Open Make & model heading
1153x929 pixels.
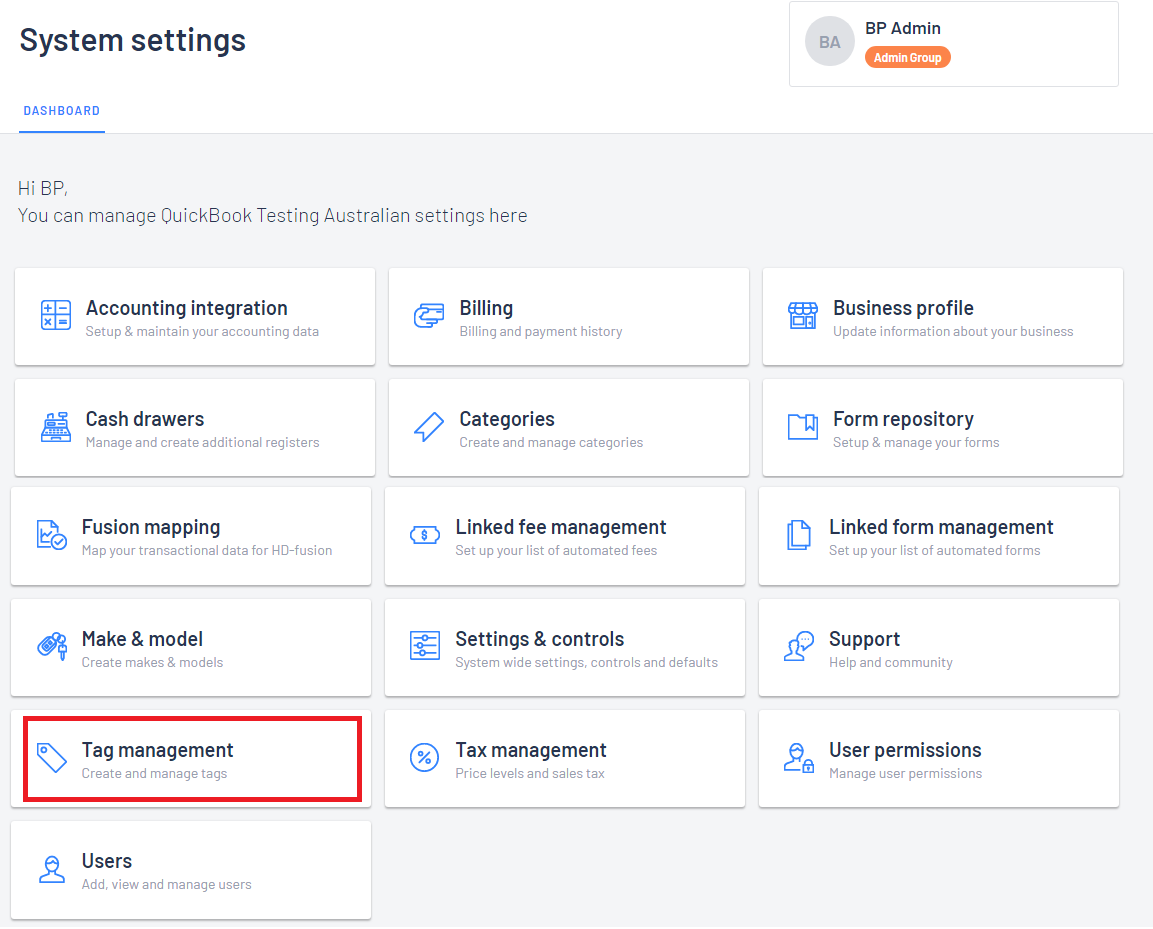tap(142, 639)
